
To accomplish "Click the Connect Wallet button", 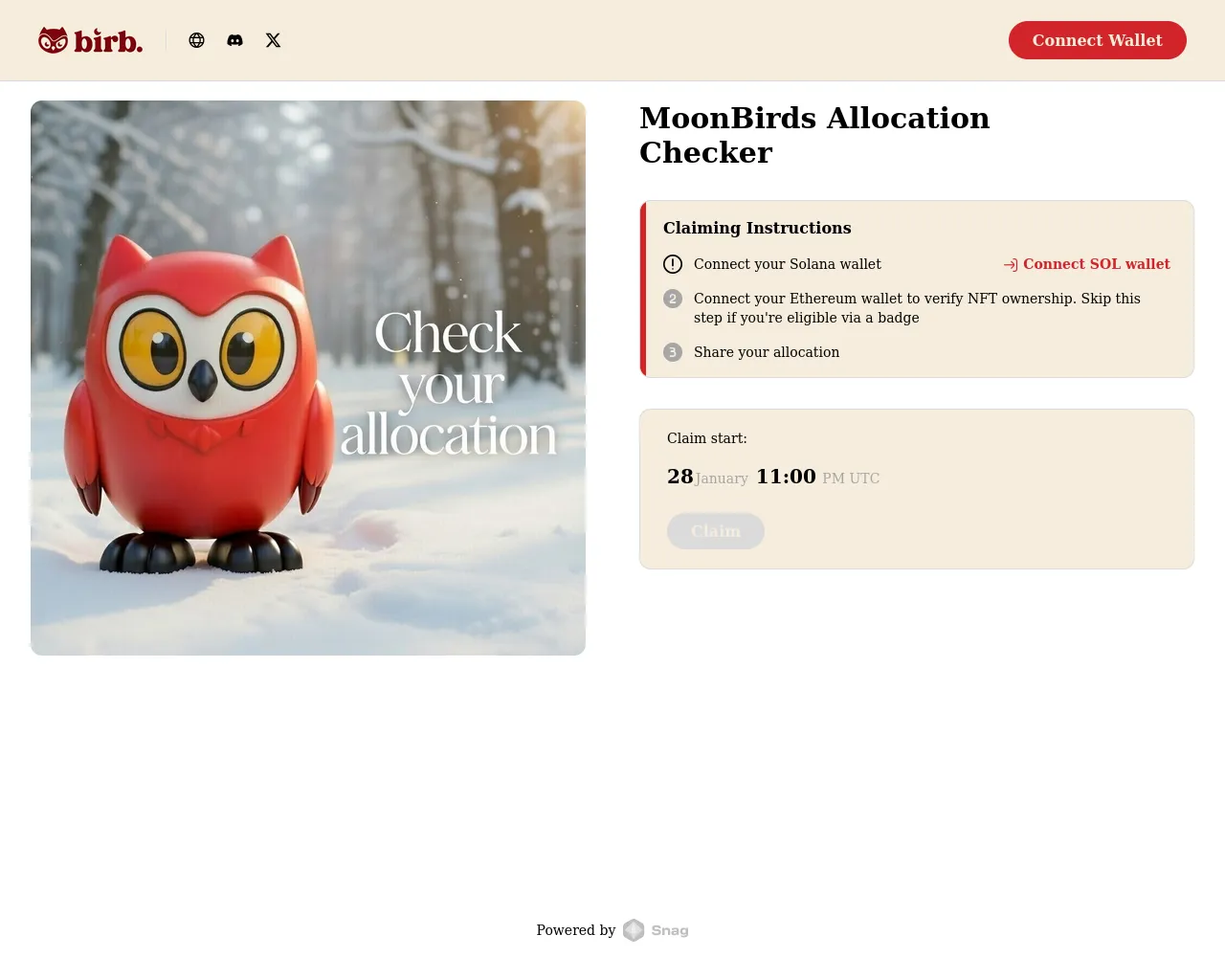I will 1098,40.
